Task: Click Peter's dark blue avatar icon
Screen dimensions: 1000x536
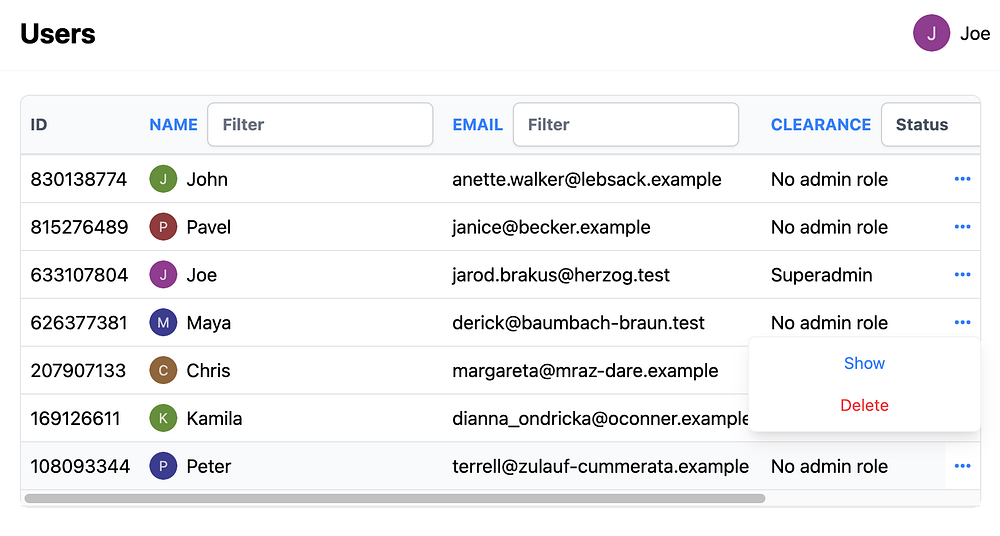Action: coord(163,466)
